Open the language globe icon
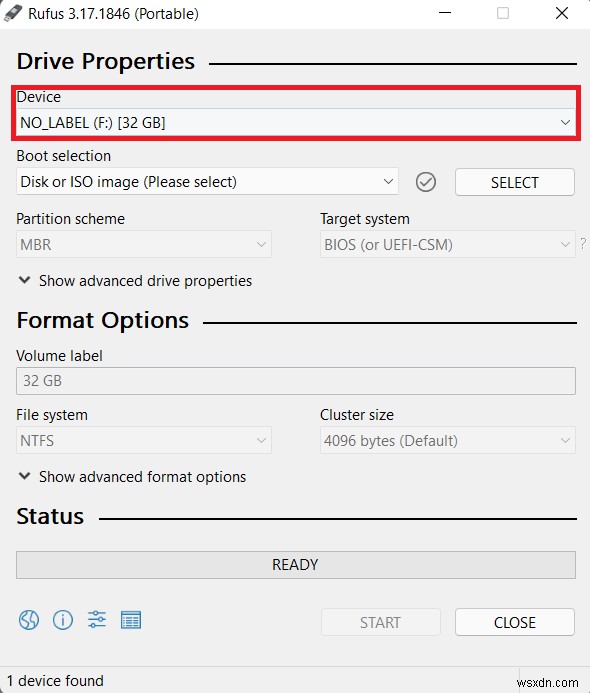The image size is (590, 693). point(29,620)
